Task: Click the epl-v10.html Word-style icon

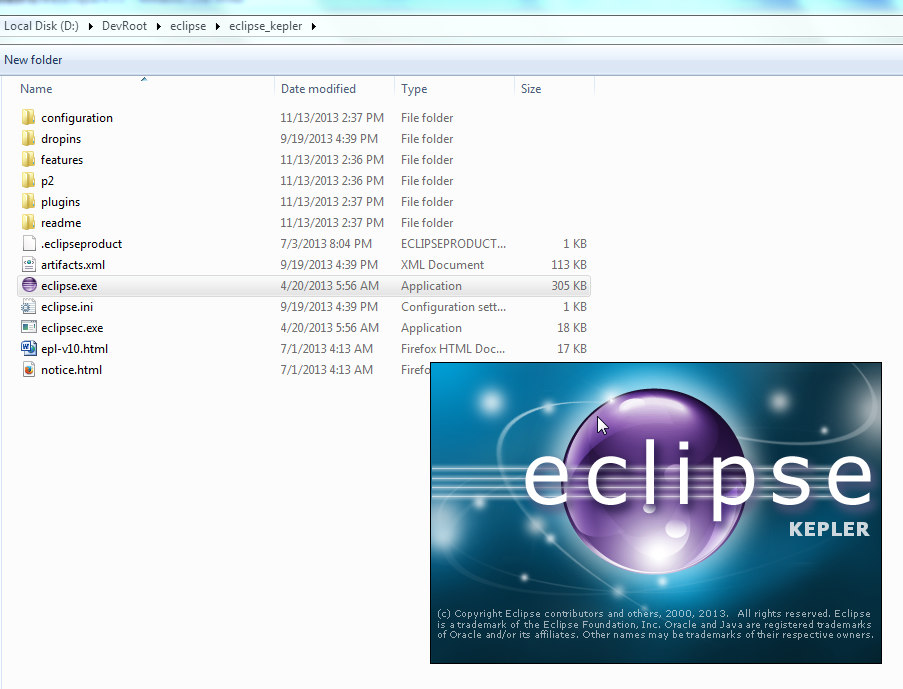Action: point(29,349)
